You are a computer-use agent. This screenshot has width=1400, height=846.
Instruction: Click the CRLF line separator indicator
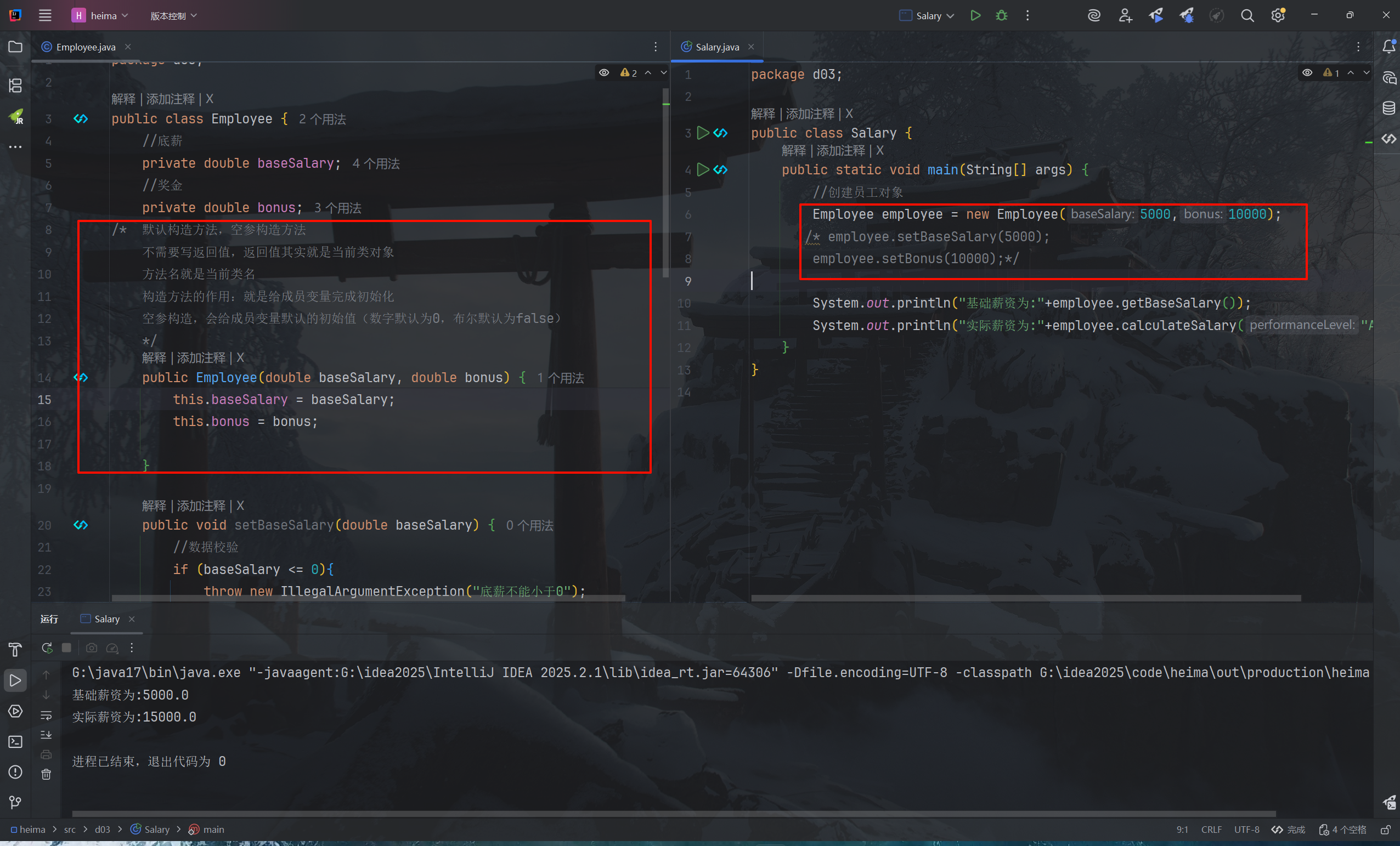click(x=1211, y=829)
